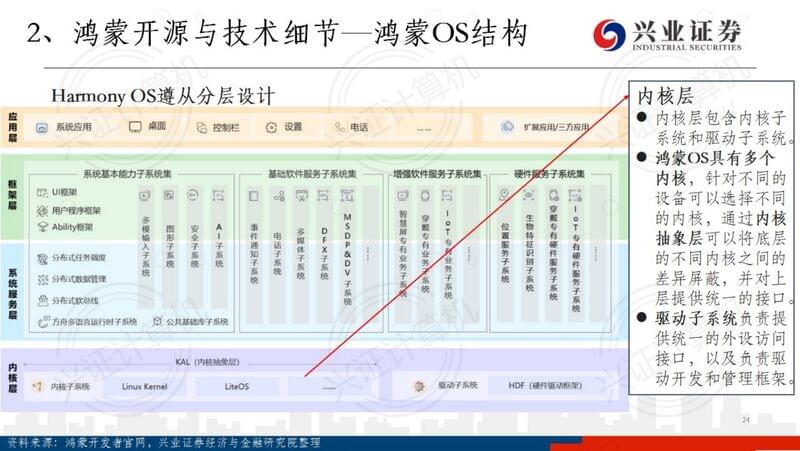Click the HDF（硬件驱动框架） box
The image size is (800, 451).
[x=545, y=386]
